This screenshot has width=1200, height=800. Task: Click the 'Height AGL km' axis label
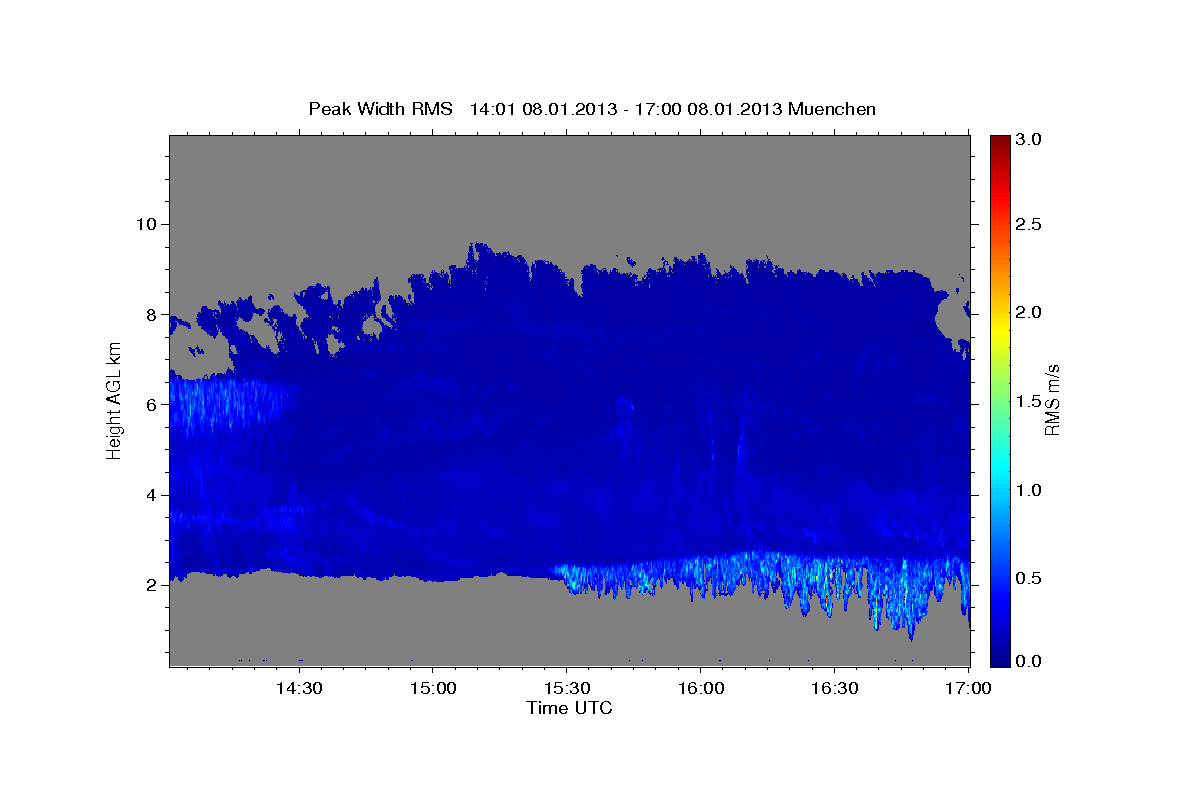pyautogui.click(x=115, y=400)
